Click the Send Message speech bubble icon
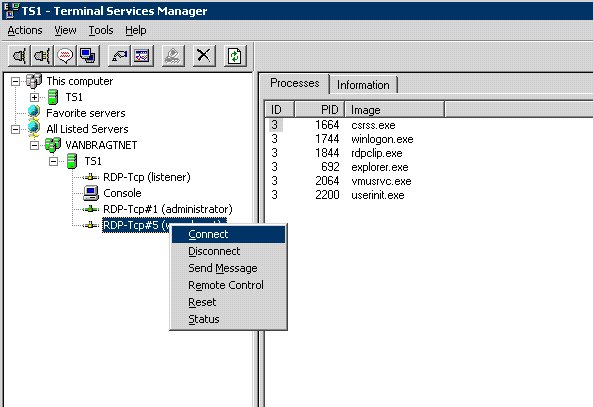The height and width of the screenshot is (407, 593). (x=65, y=56)
